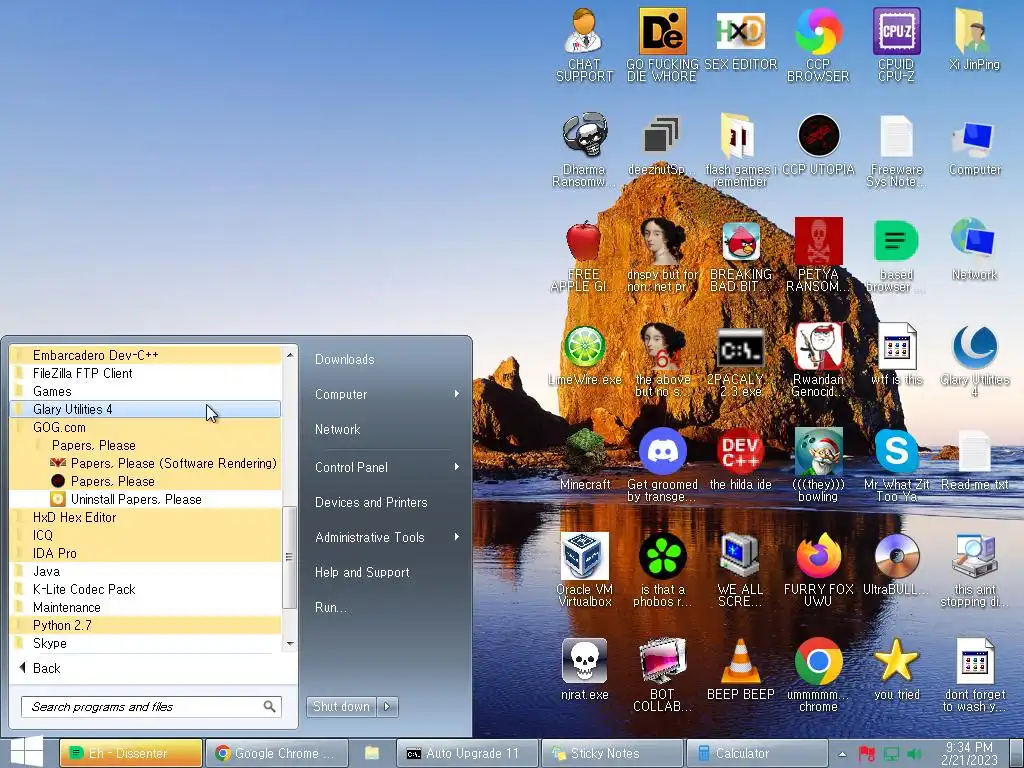Screen dimensions: 1024x768
Task: Select the BREAKING BAD BIT Angry Birds icon
Action: point(740,255)
